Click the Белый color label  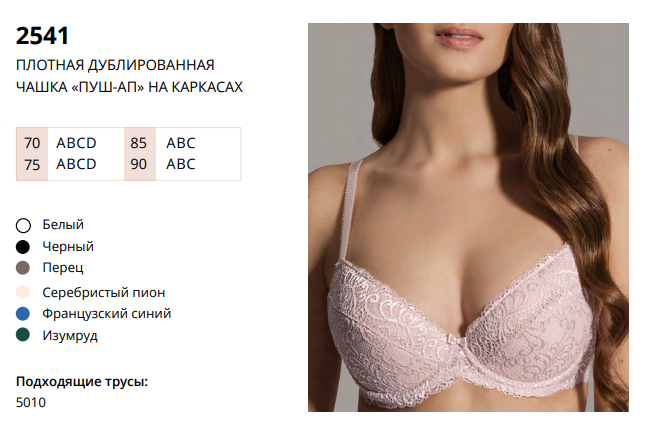[x=63, y=225]
